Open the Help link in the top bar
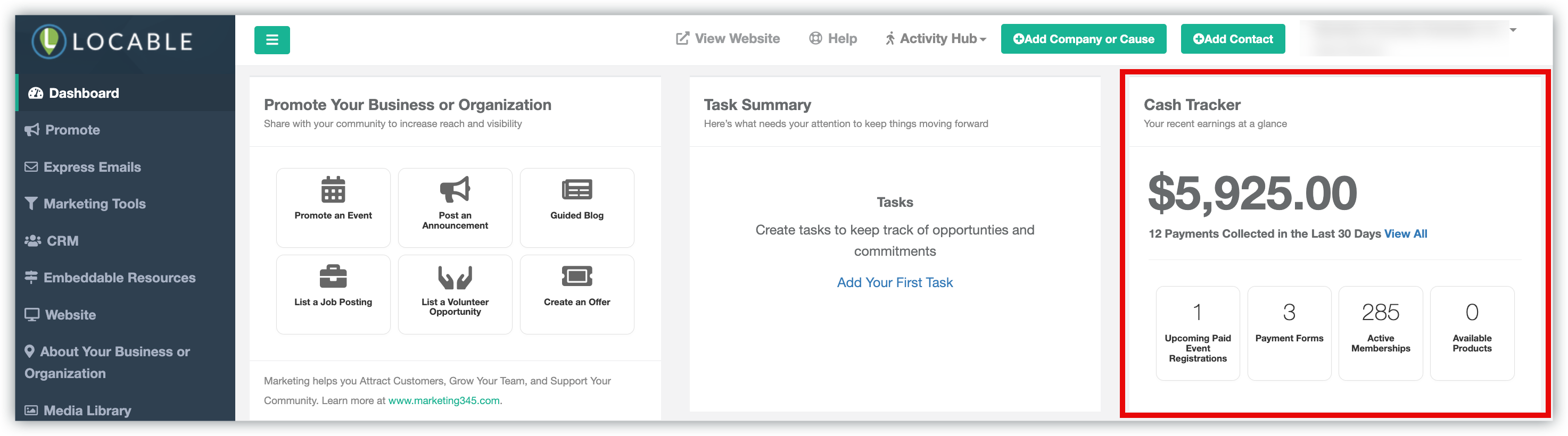1568x436 pixels. coord(833,39)
